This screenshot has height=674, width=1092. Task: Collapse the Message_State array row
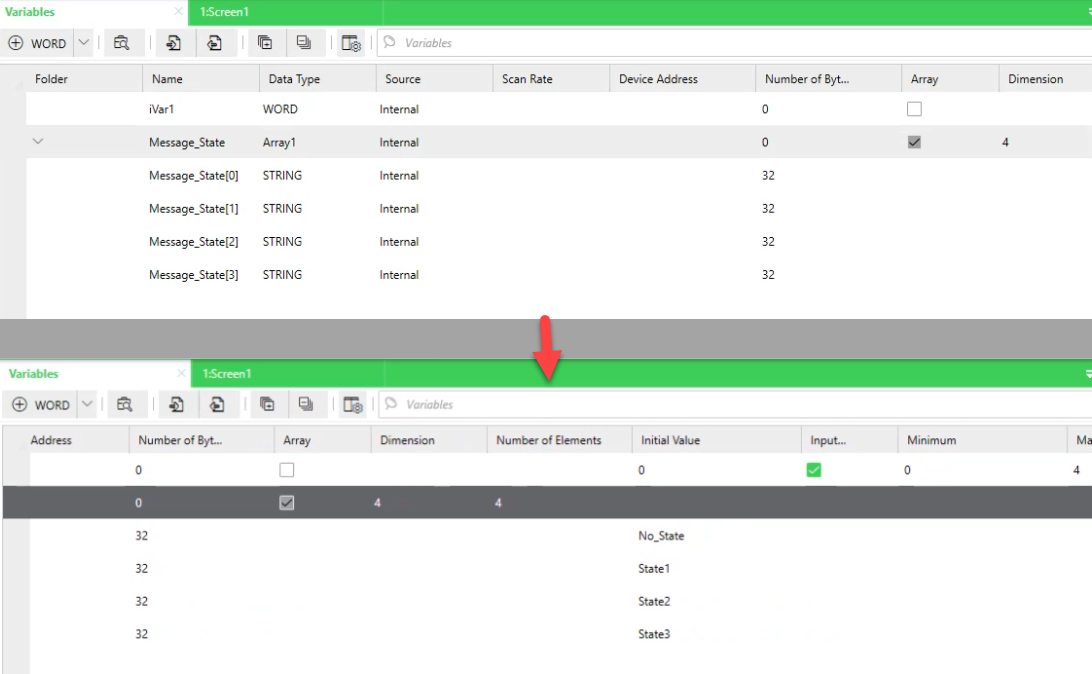pos(38,141)
